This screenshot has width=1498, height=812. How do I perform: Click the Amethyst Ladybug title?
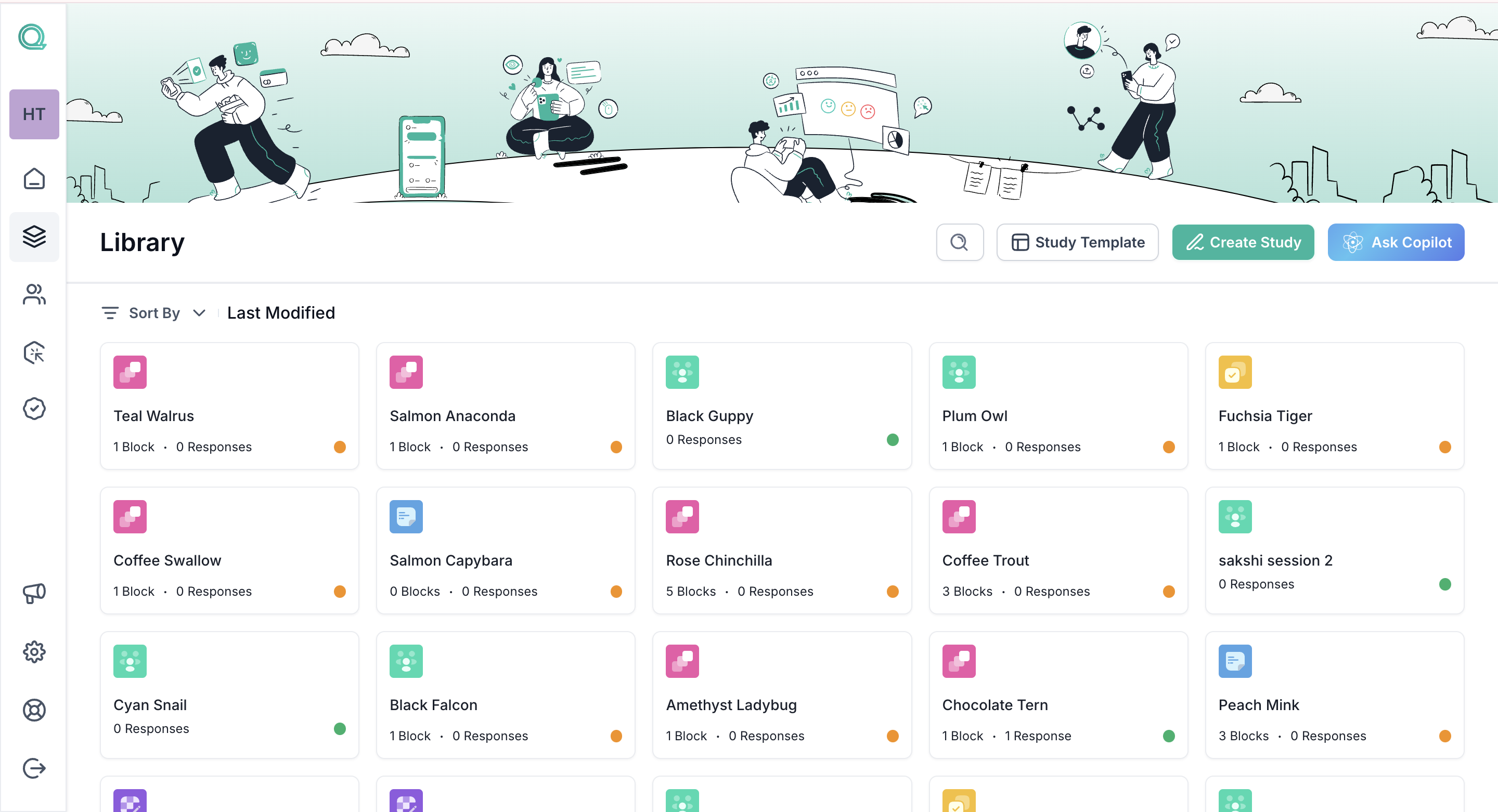tap(731, 705)
